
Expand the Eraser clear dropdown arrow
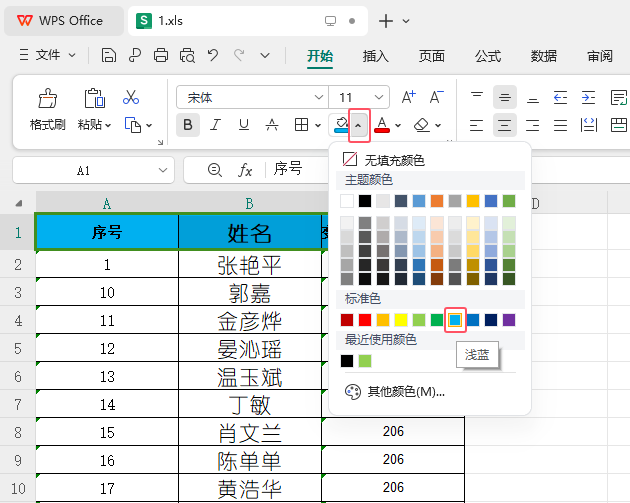pyautogui.click(x=438, y=125)
